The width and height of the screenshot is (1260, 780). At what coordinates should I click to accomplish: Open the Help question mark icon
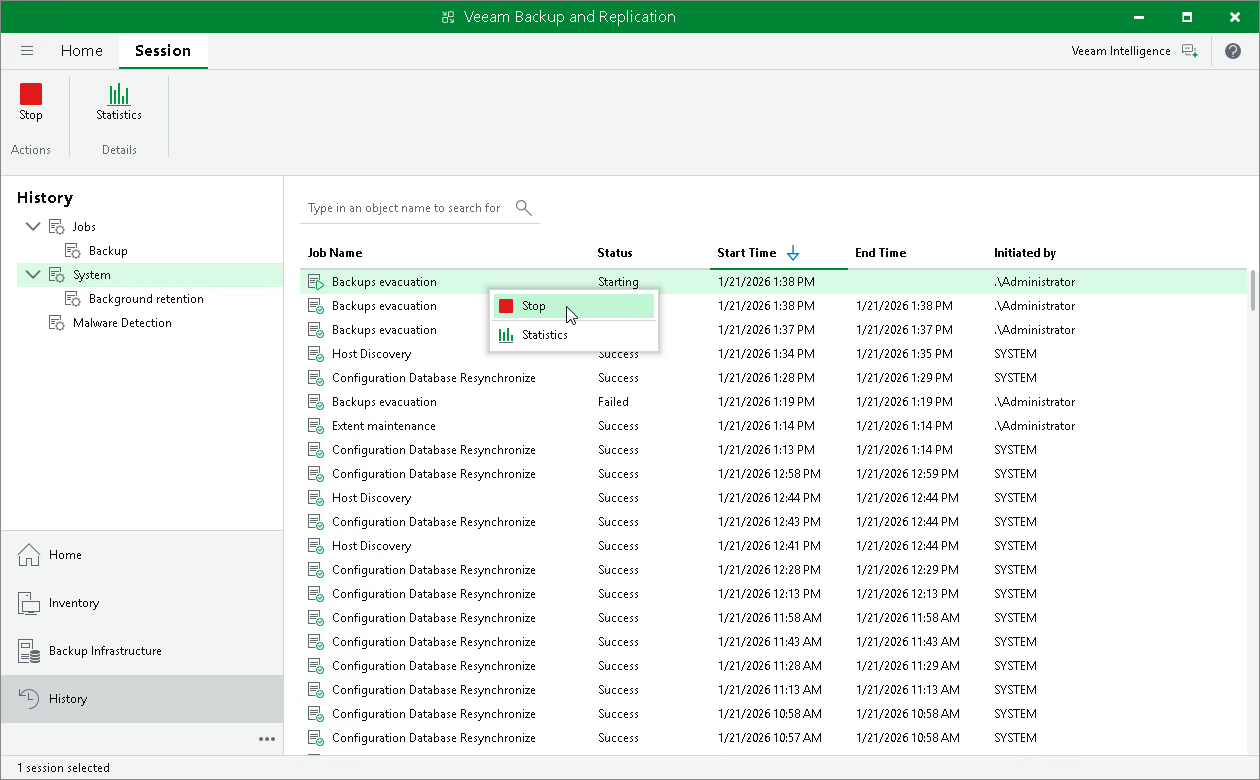(1233, 51)
